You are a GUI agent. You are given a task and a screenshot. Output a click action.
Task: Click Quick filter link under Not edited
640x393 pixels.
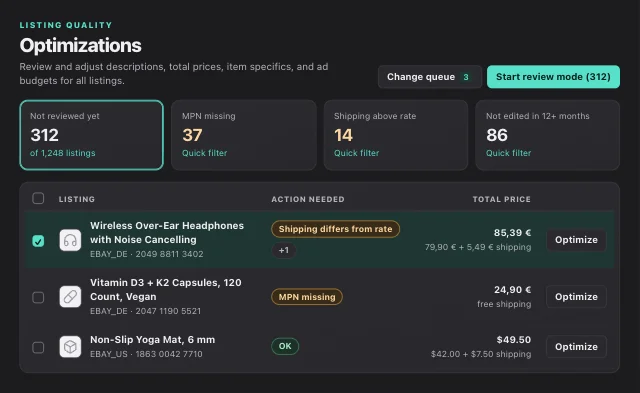[x=508, y=153]
